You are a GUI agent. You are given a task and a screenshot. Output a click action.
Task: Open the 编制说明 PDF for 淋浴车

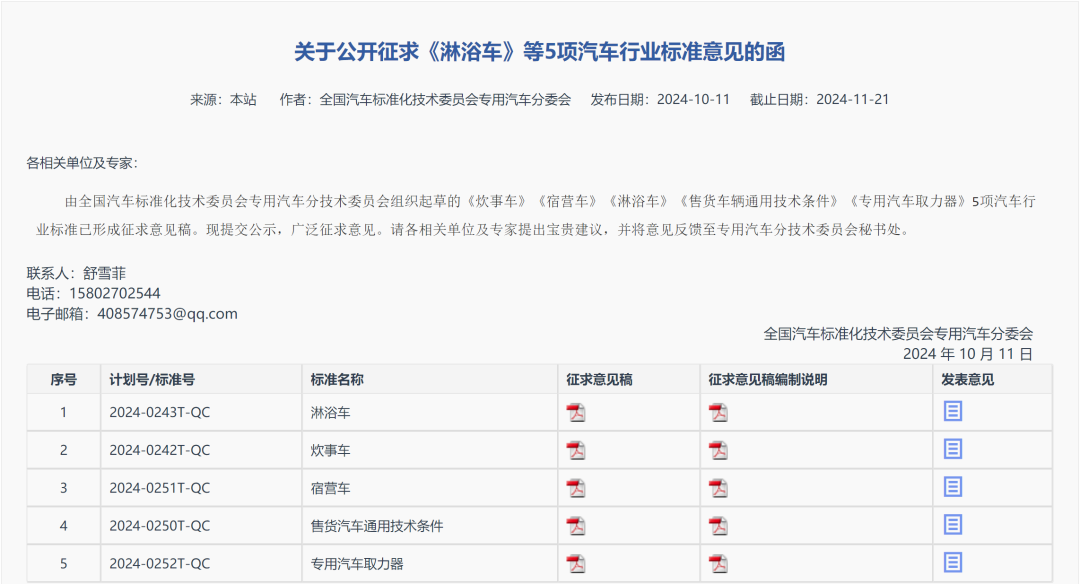pyautogui.click(x=719, y=411)
